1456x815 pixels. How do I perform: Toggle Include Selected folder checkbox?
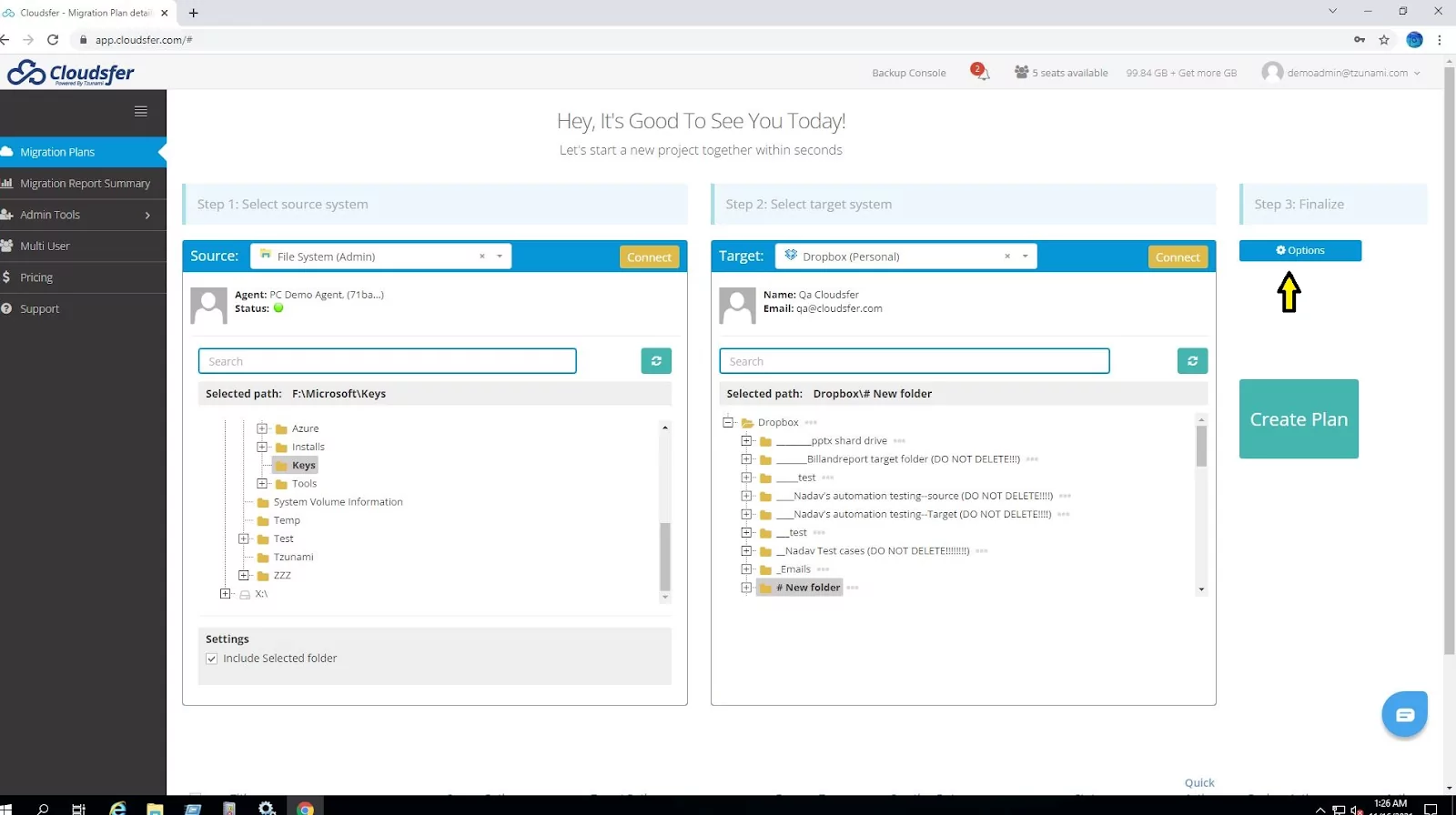click(x=212, y=659)
